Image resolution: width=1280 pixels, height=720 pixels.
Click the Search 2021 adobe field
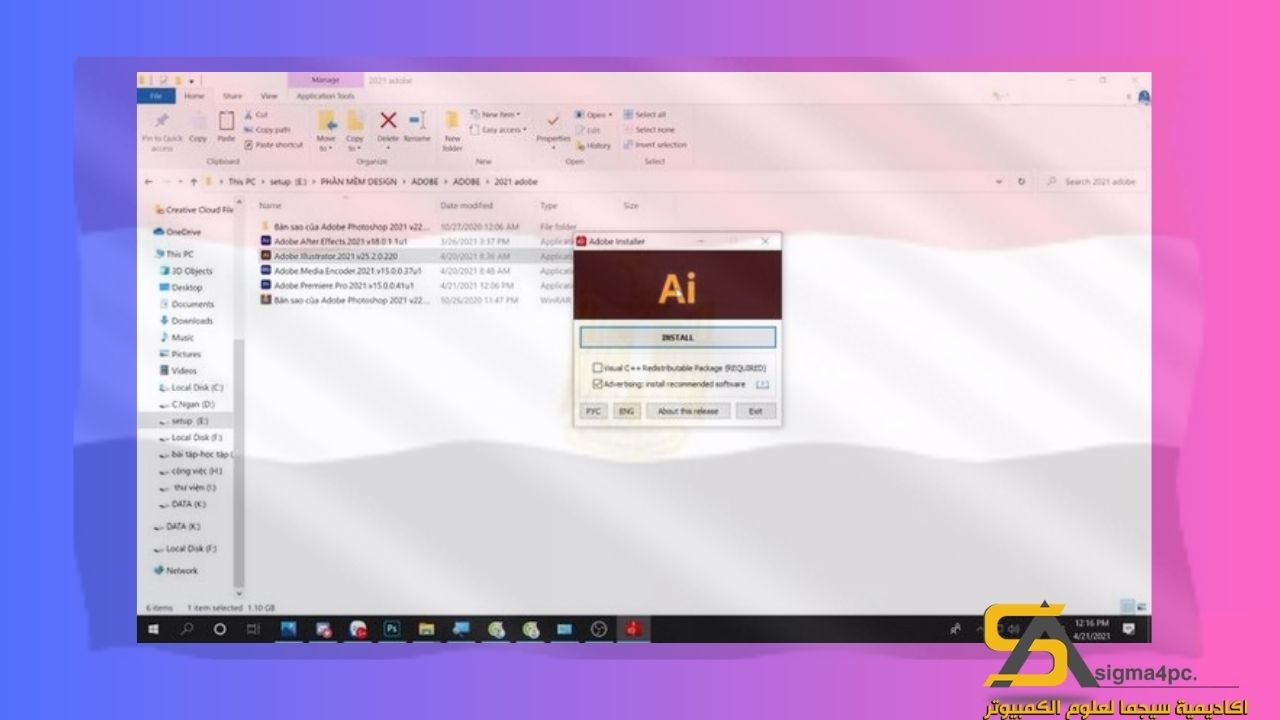pyautogui.click(x=1093, y=182)
